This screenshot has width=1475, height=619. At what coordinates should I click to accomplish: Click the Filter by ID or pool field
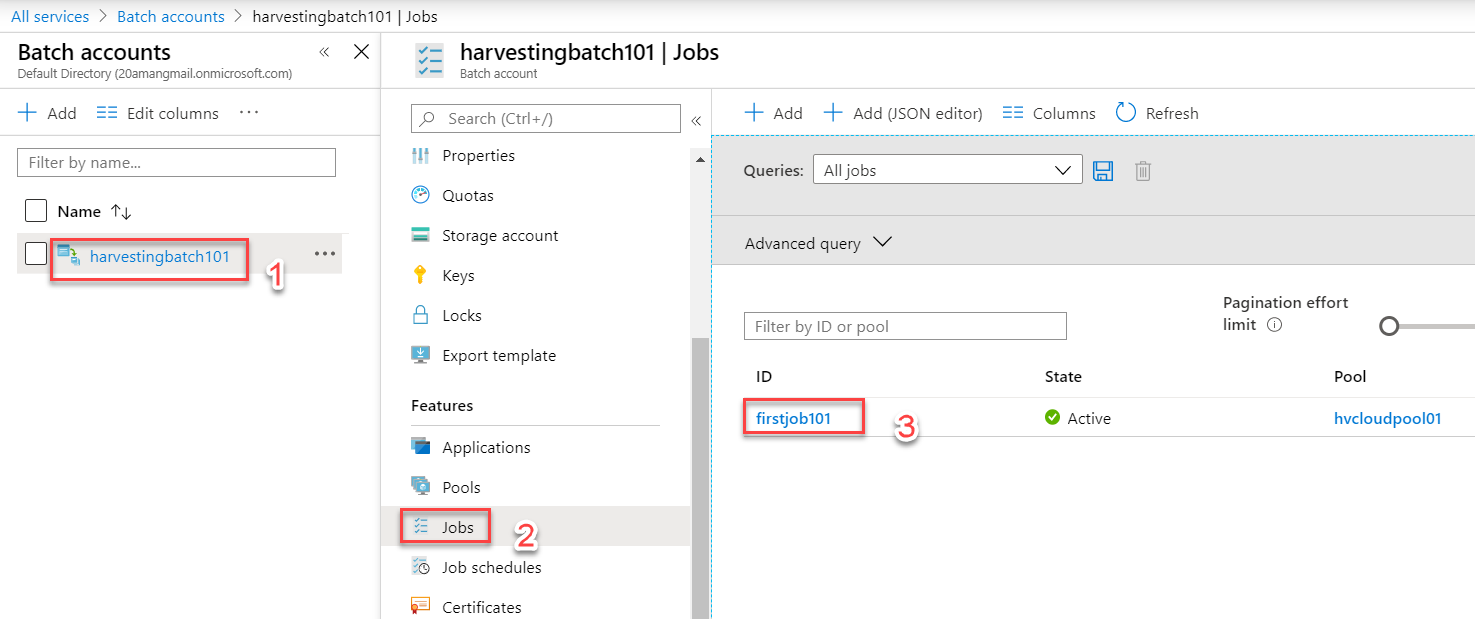click(905, 326)
